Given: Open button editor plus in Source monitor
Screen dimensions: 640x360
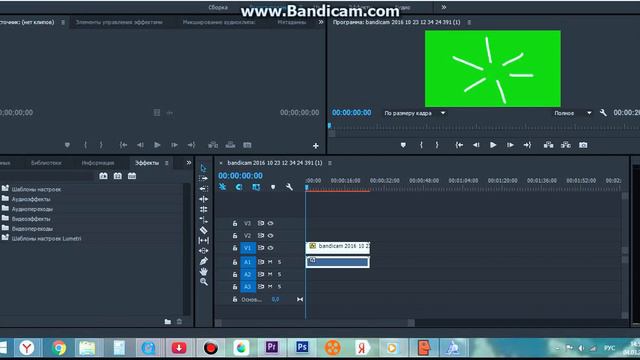Looking at the screenshot, I should (x=316, y=145).
